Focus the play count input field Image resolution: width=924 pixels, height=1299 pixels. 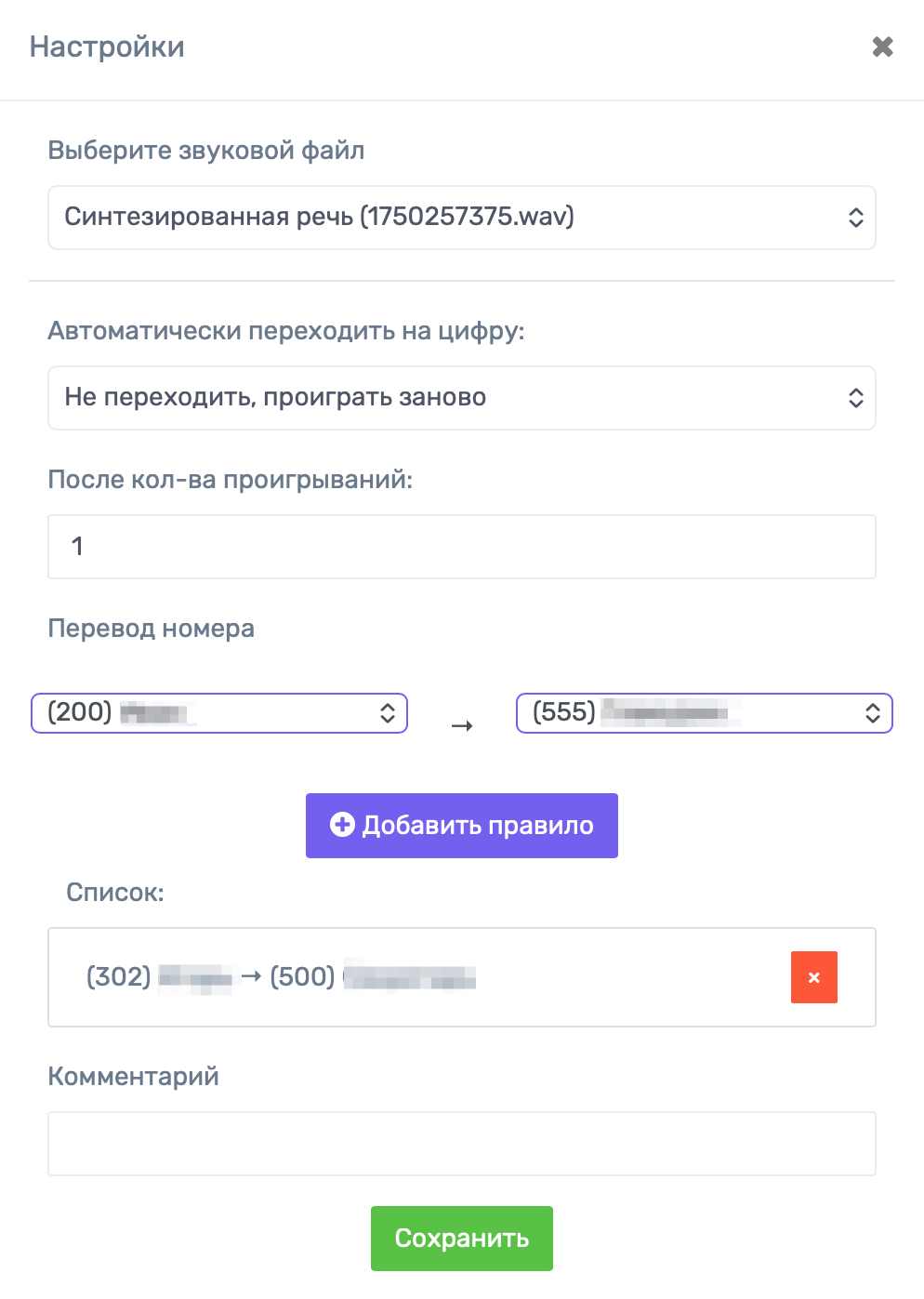pyautogui.click(x=461, y=547)
